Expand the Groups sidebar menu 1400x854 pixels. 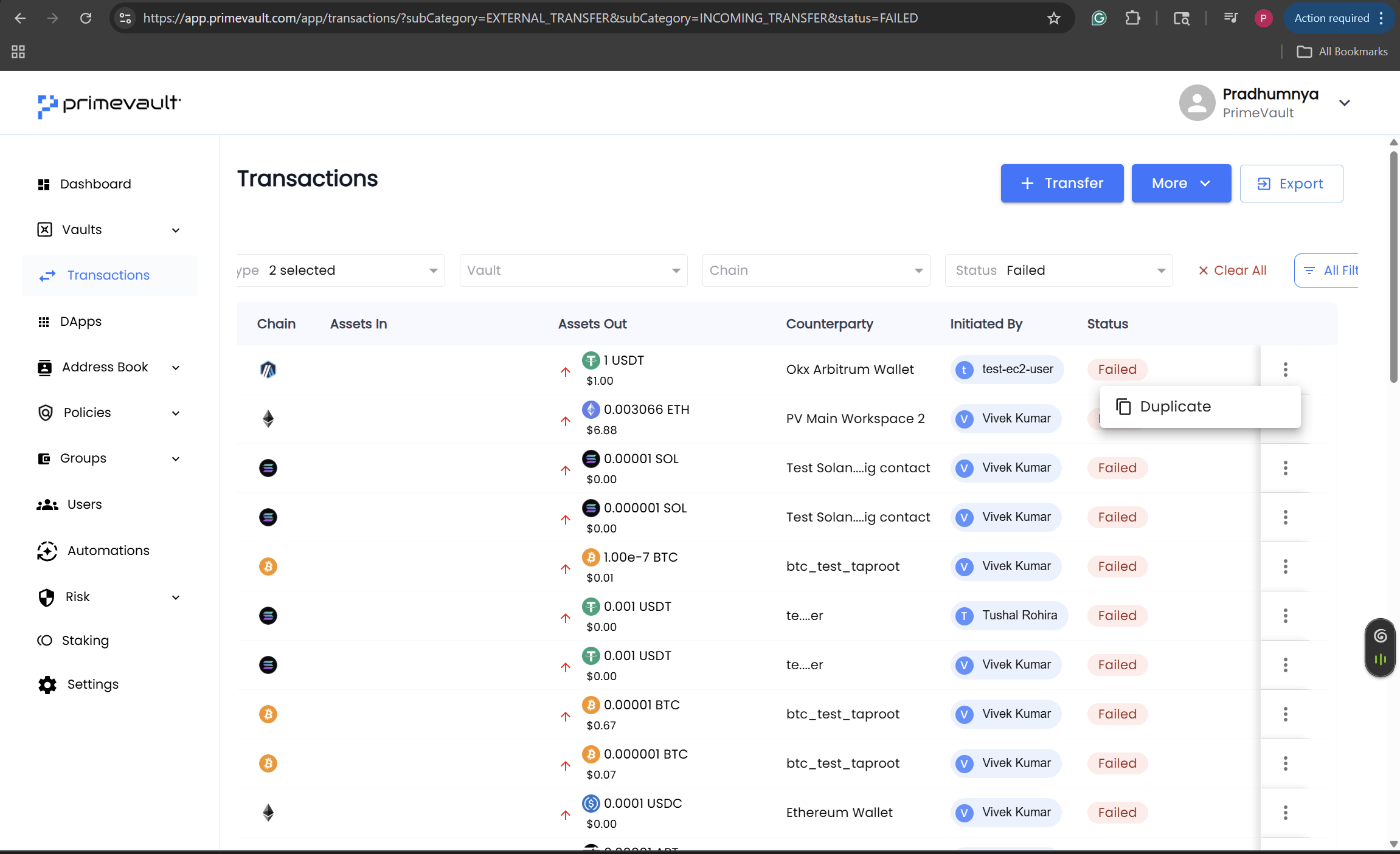[109, 458]
